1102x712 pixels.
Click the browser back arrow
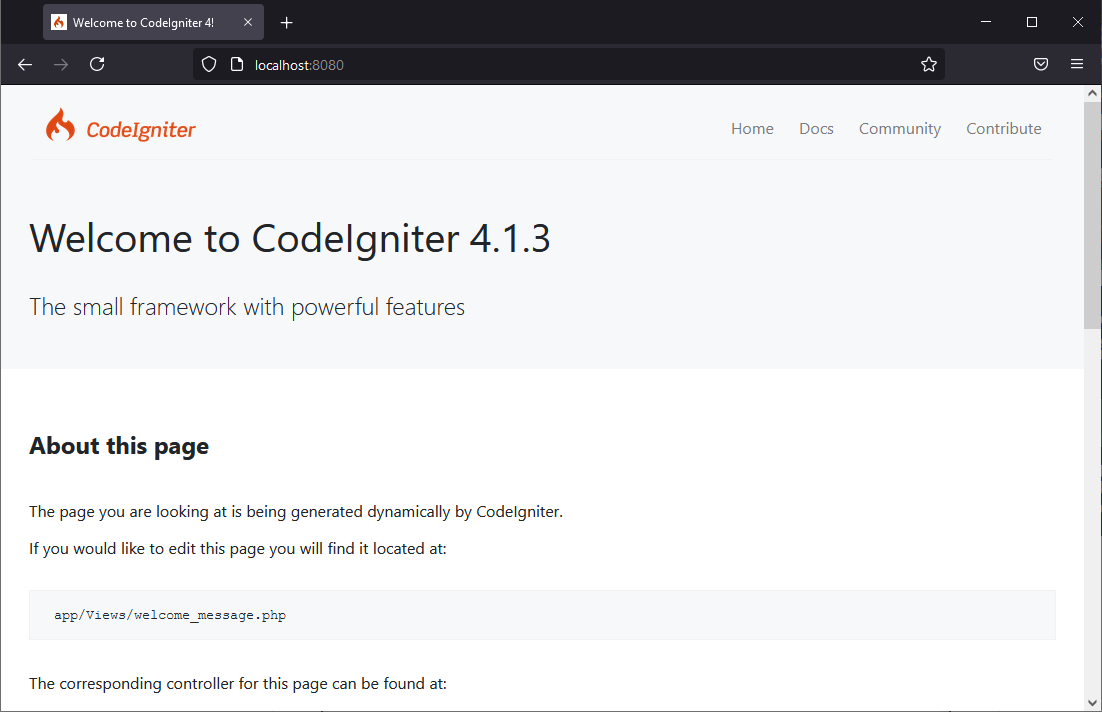pos(25,65)
